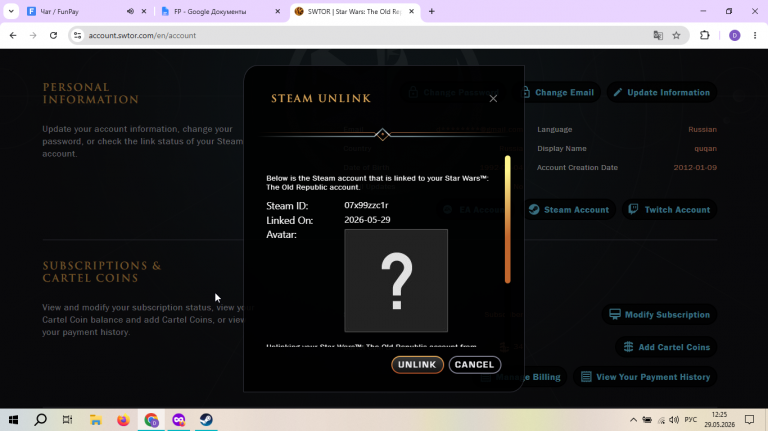The width and height of the screenshot is (768, 431).
Task: Click Account Creation Date value 2012-01-09
Action: (x=695, y=168)
